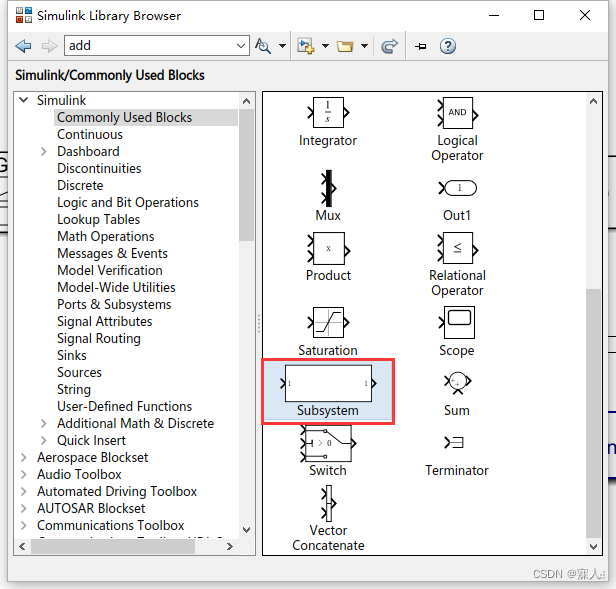Select Commonly Used Blocks in tree
Viewport: 616px width, 589px height.
125,117
